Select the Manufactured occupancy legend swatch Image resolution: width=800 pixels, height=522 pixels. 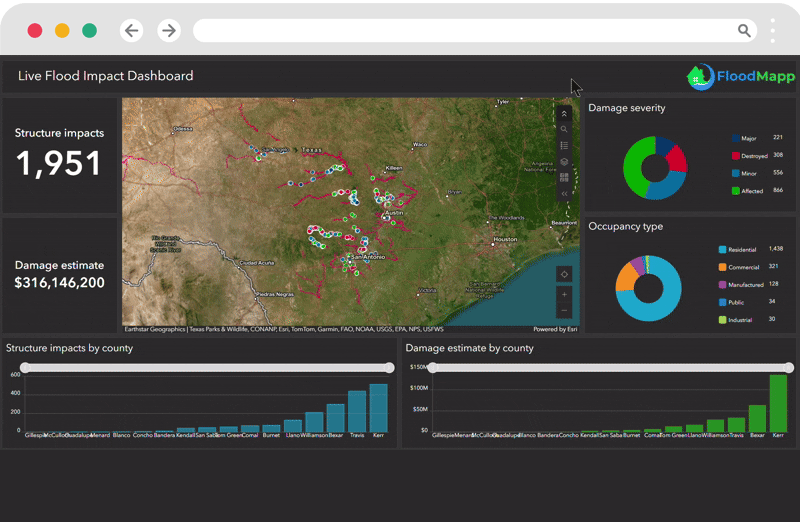(x=722, y=285)
